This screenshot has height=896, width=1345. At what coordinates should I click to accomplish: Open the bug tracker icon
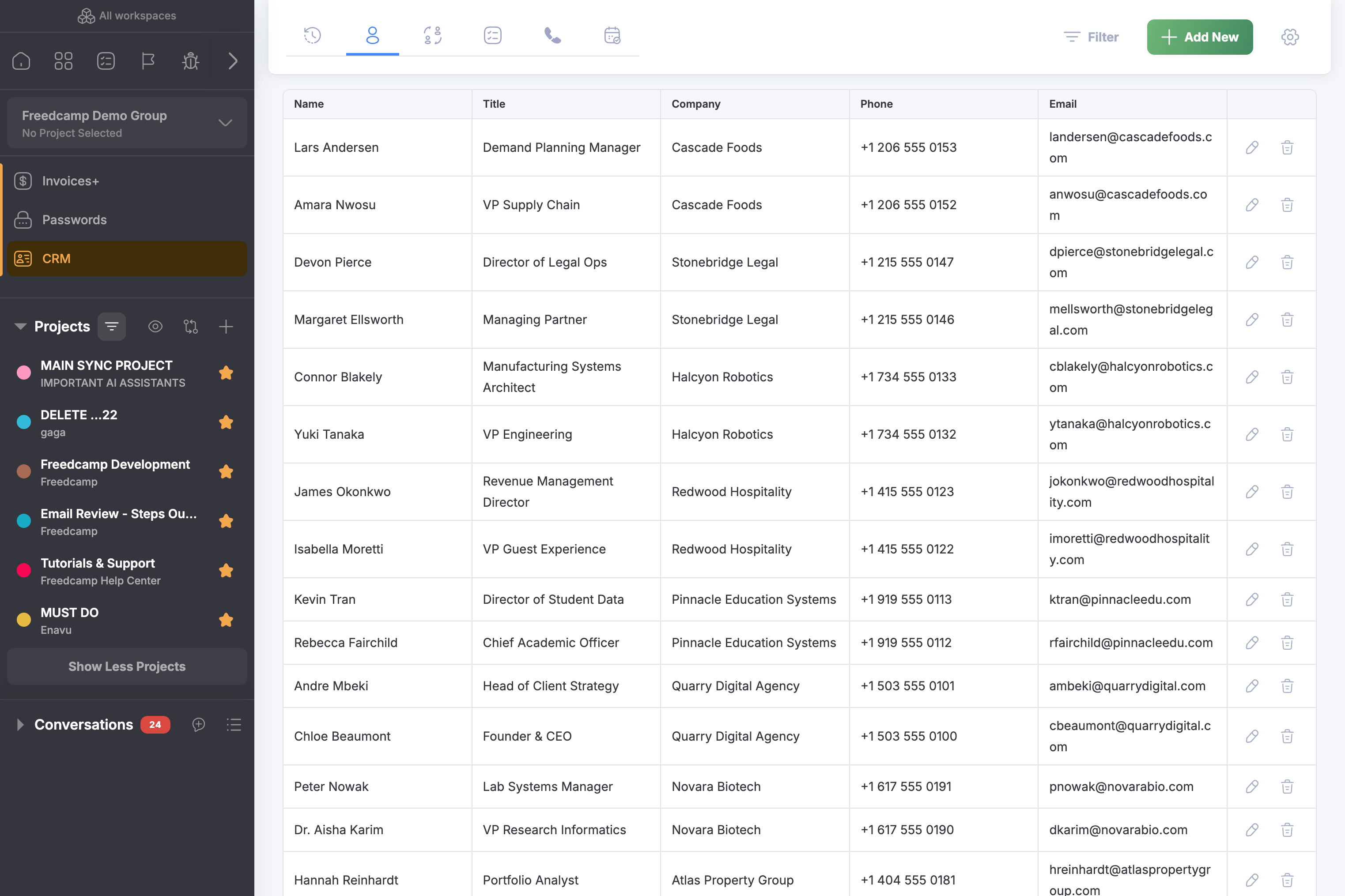190,60
